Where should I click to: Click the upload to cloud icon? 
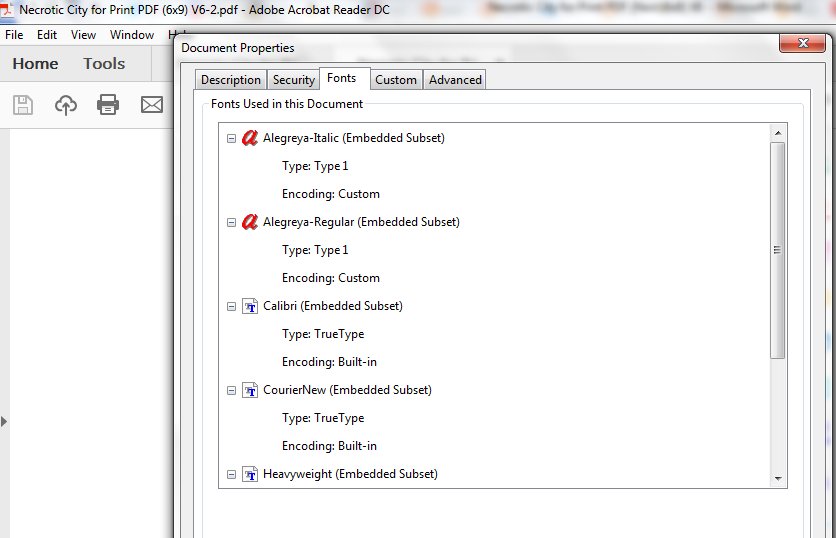click(66, 105)
